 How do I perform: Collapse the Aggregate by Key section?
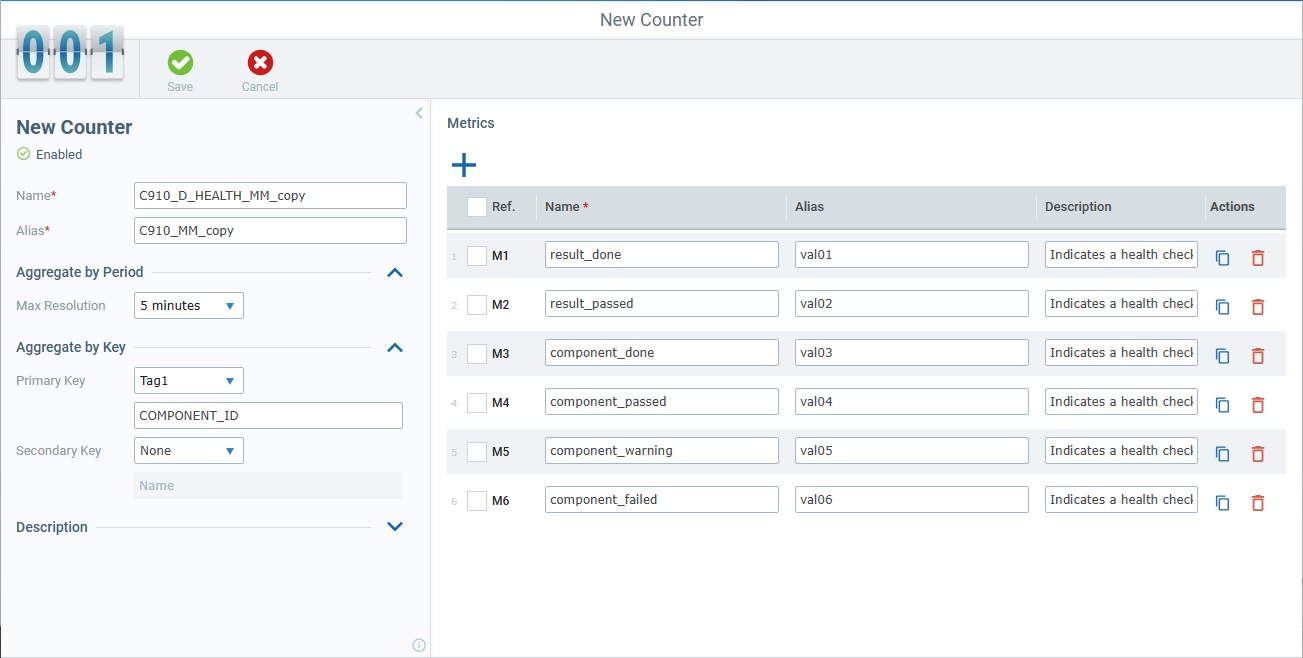point(395,348)
